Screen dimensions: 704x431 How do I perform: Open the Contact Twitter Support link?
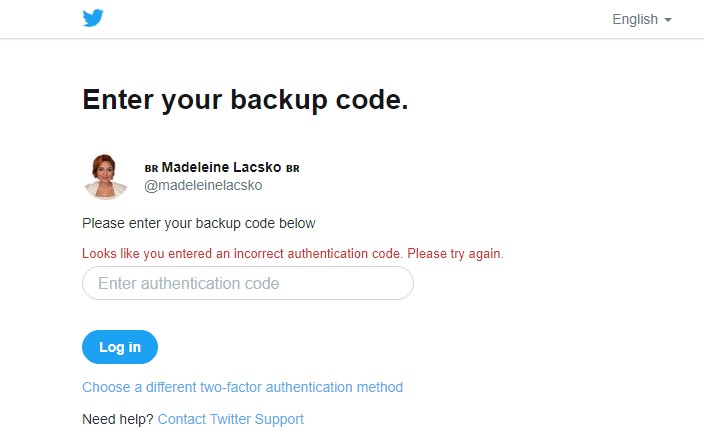coord(230,419)
